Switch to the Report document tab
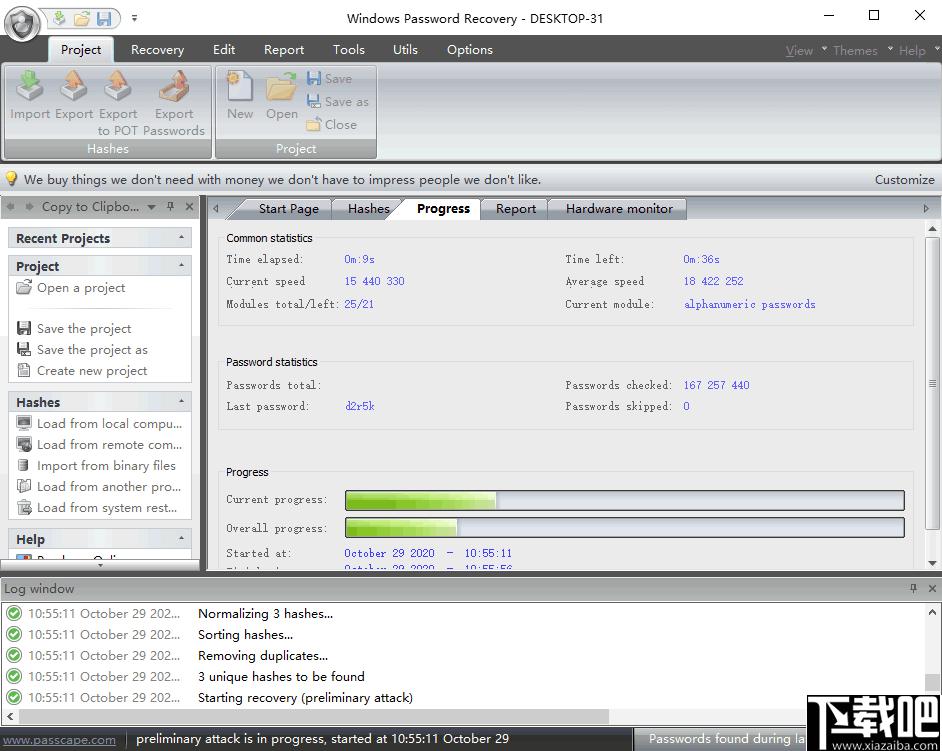 point(515,209)
